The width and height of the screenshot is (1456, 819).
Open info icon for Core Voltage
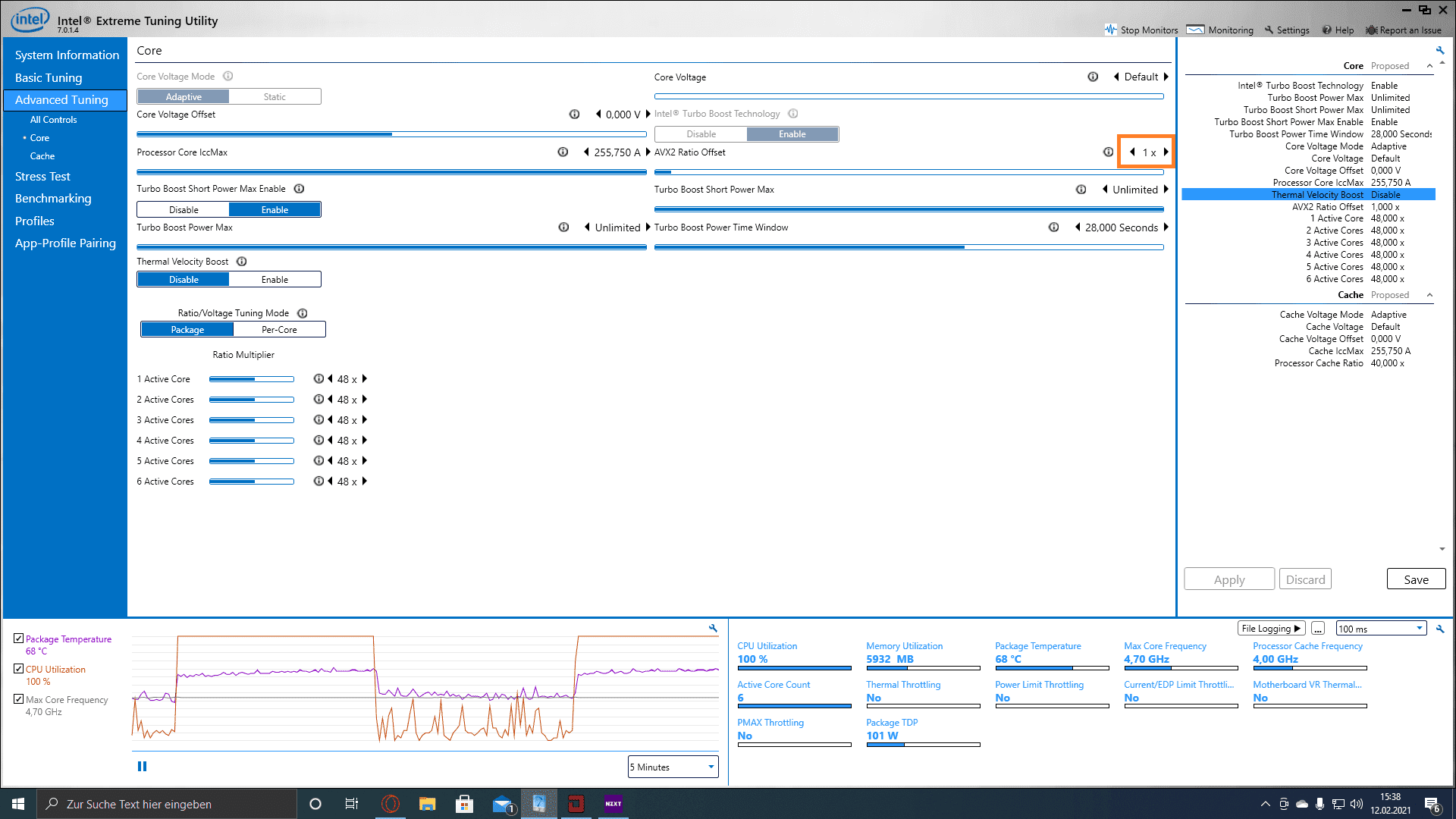pos(1093,77)
